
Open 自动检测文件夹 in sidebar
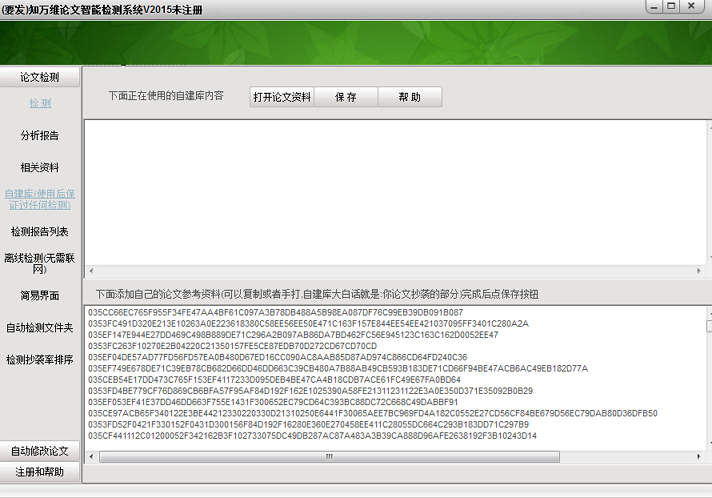click(40, 327)
